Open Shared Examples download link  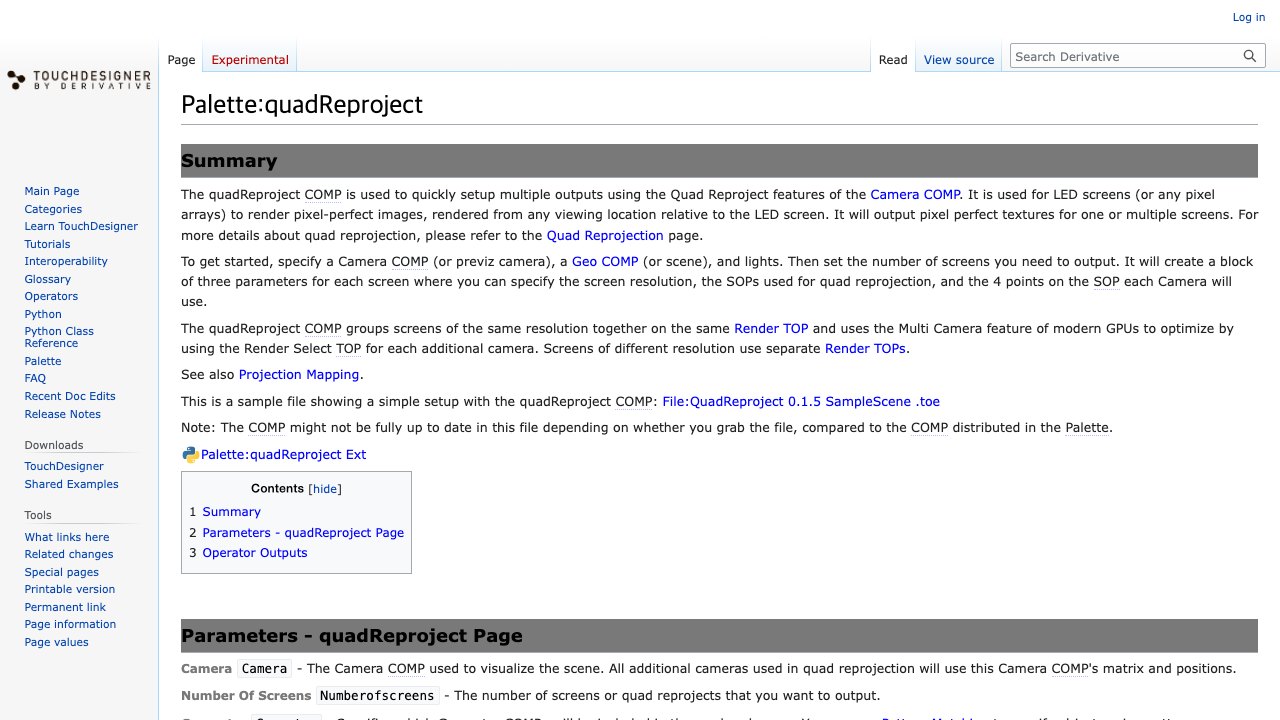(x=71, y=485)
